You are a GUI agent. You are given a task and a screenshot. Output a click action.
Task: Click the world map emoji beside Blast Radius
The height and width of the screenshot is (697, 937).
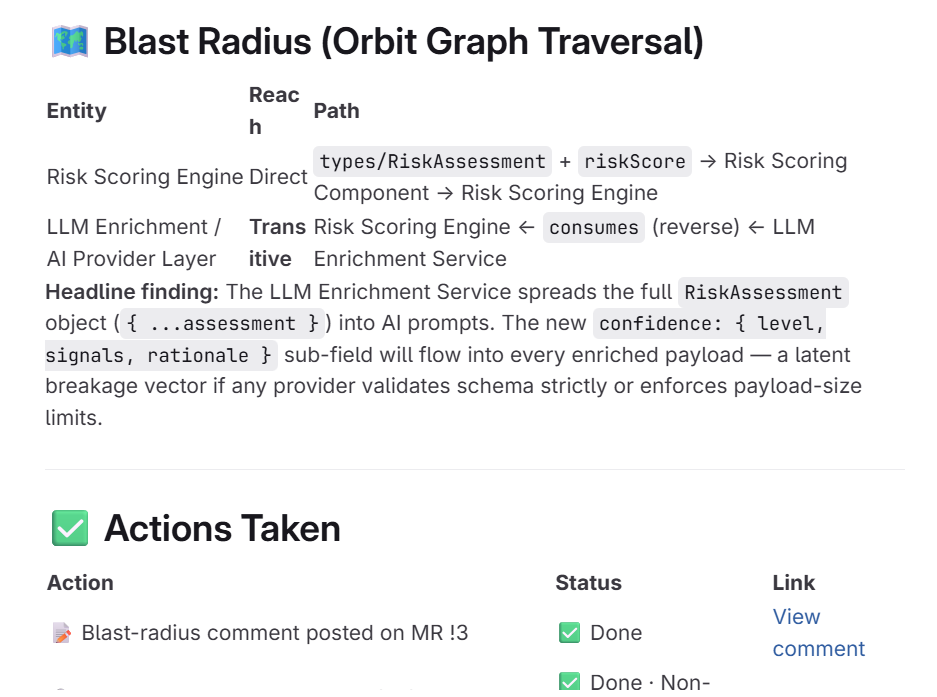(70, 42)
